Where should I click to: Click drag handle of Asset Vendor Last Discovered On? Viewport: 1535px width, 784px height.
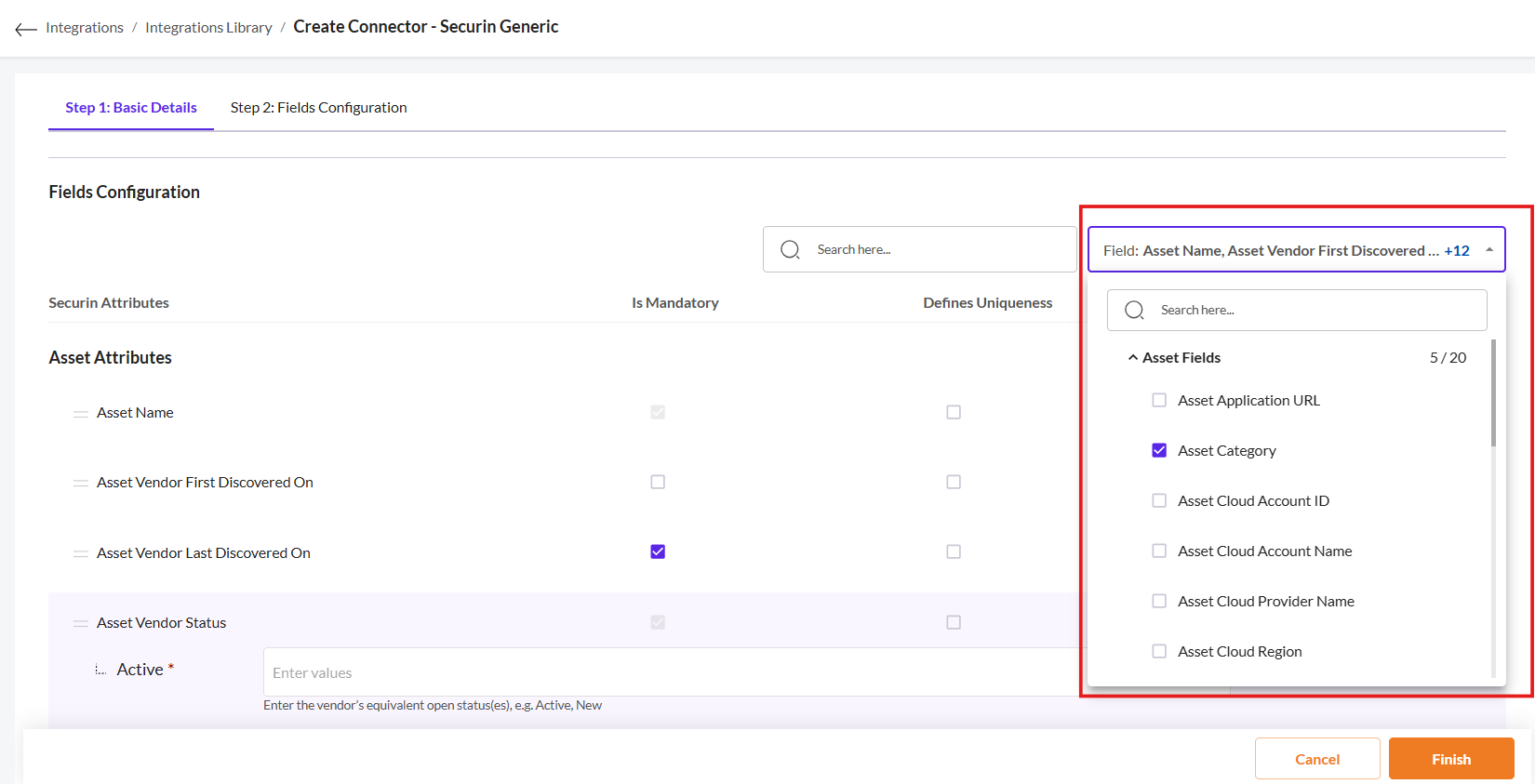81,553
